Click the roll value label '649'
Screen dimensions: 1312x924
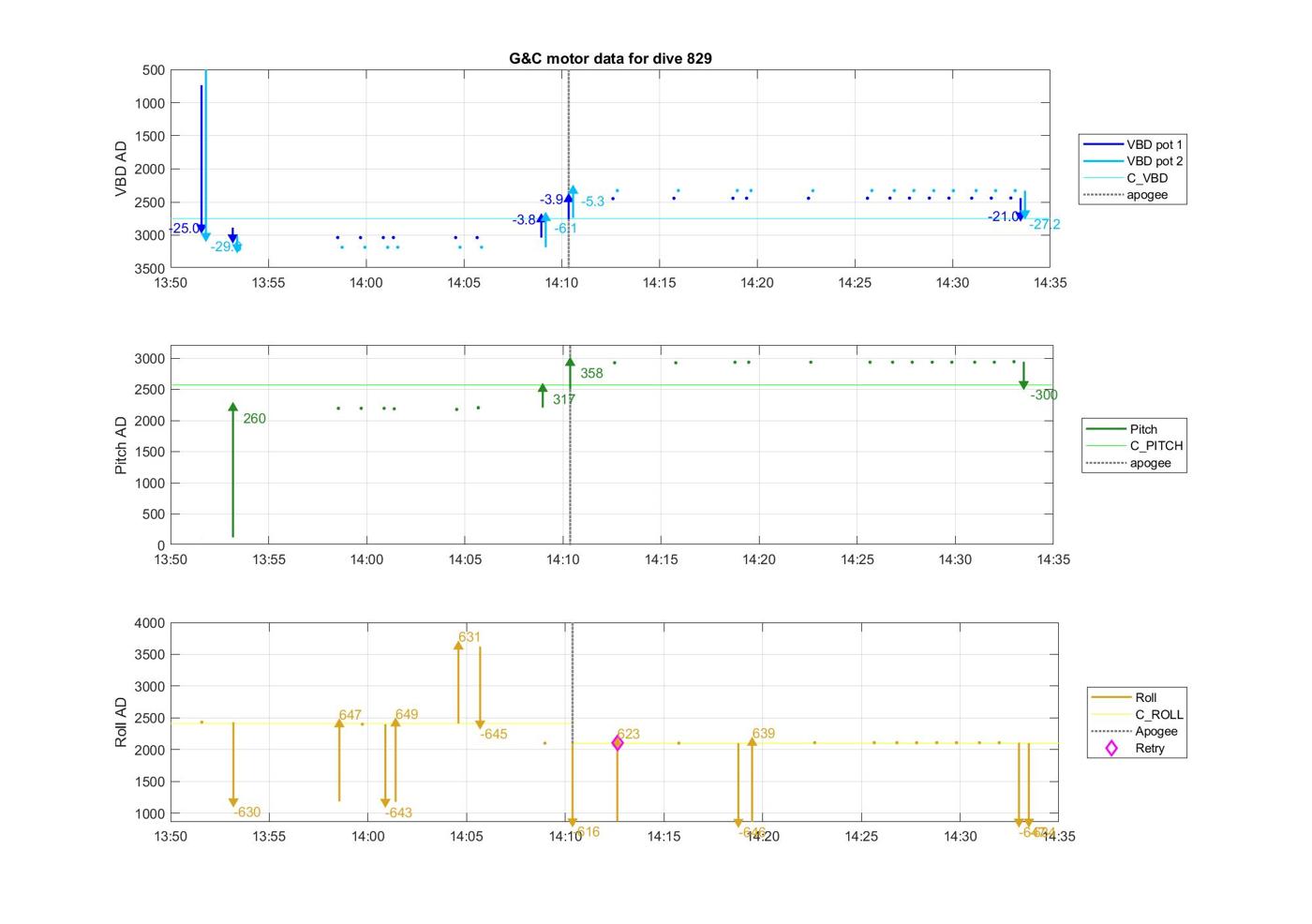point(407,714)
